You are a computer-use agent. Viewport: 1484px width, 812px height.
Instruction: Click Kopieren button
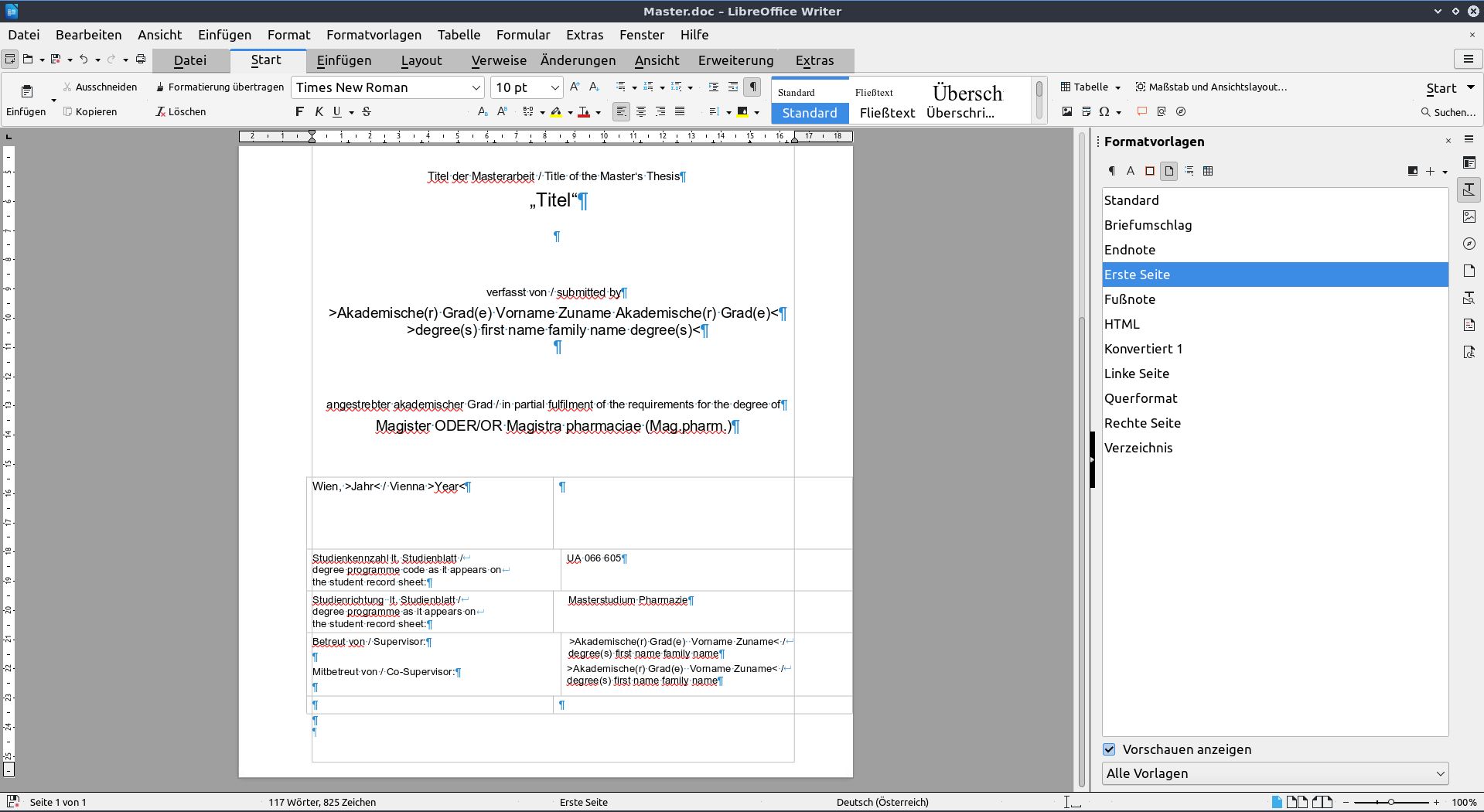coord(90,111)
